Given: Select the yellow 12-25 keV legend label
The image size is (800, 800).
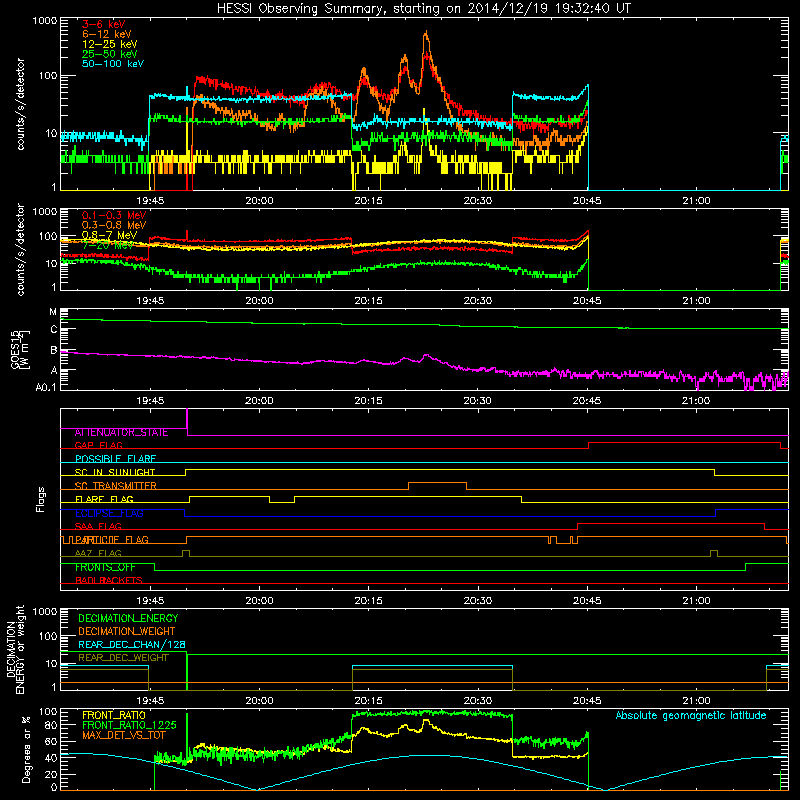Looking at the screenshot, I should pos(110,44).
